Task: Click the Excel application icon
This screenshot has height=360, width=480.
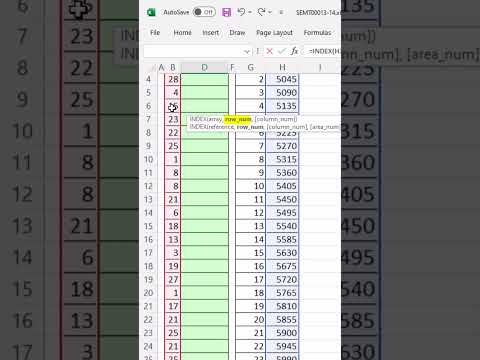Action: pyautogui.click(x=151, y=12)
